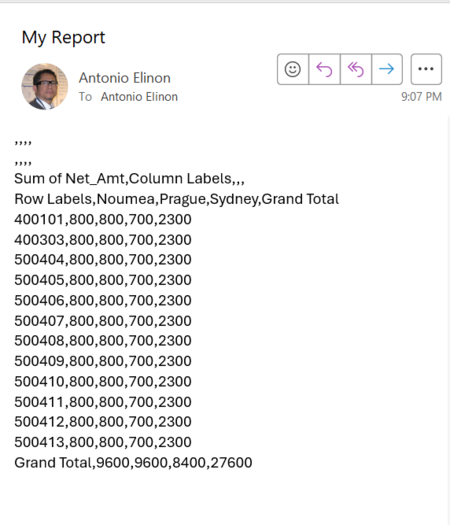Click the 400303 data row

click(x=103, y=240)
